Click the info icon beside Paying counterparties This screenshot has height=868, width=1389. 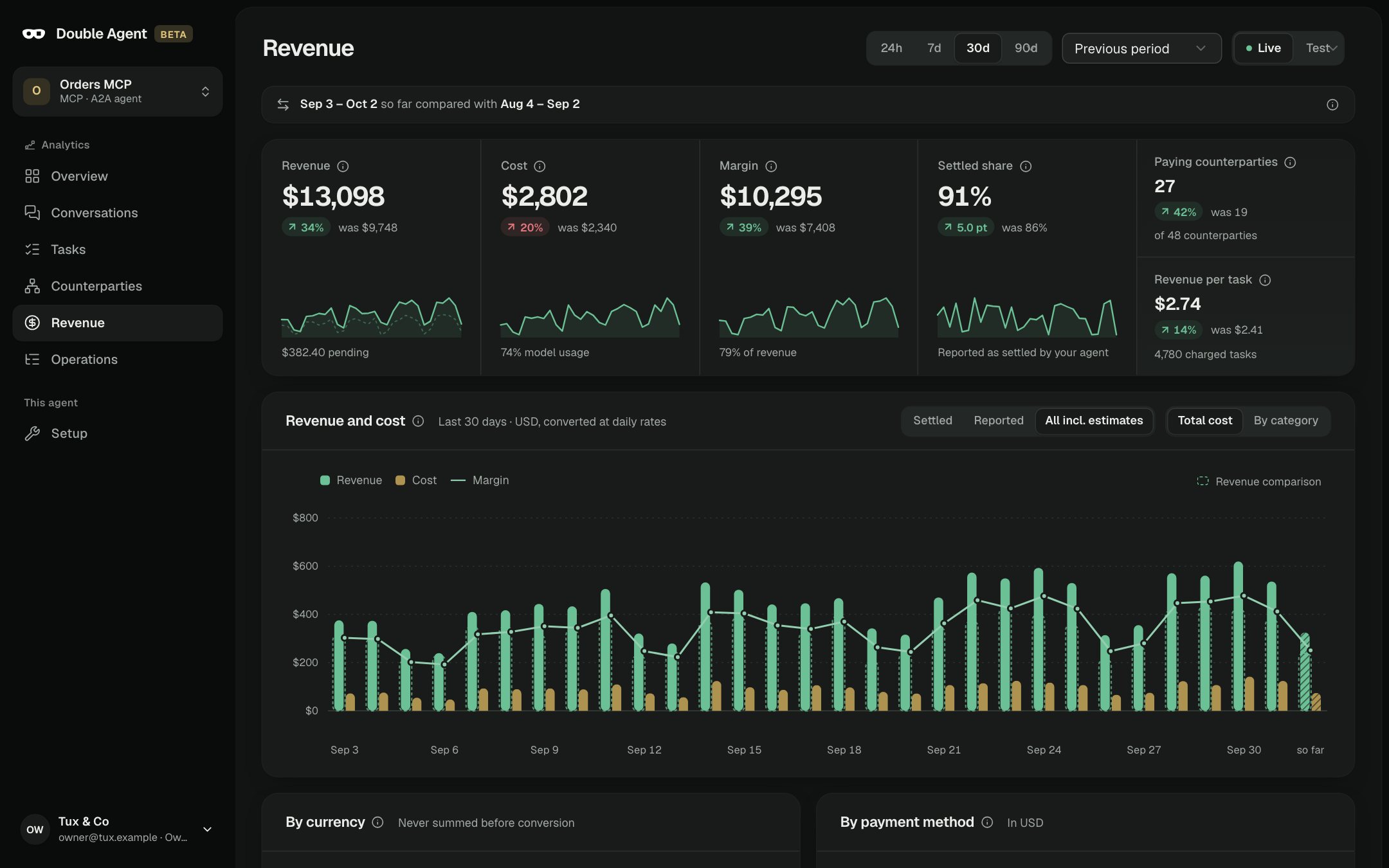coord(1290,163)
